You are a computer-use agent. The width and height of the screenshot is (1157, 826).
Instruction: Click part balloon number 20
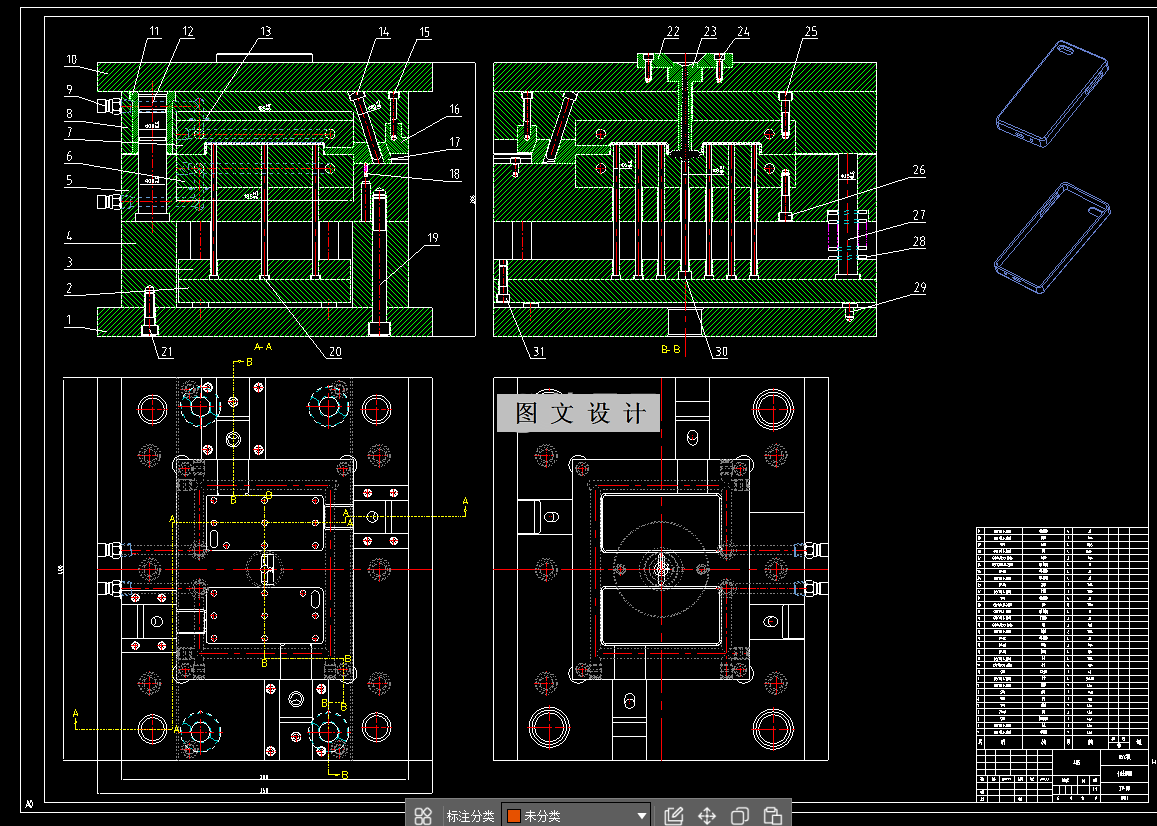(335, 352)
